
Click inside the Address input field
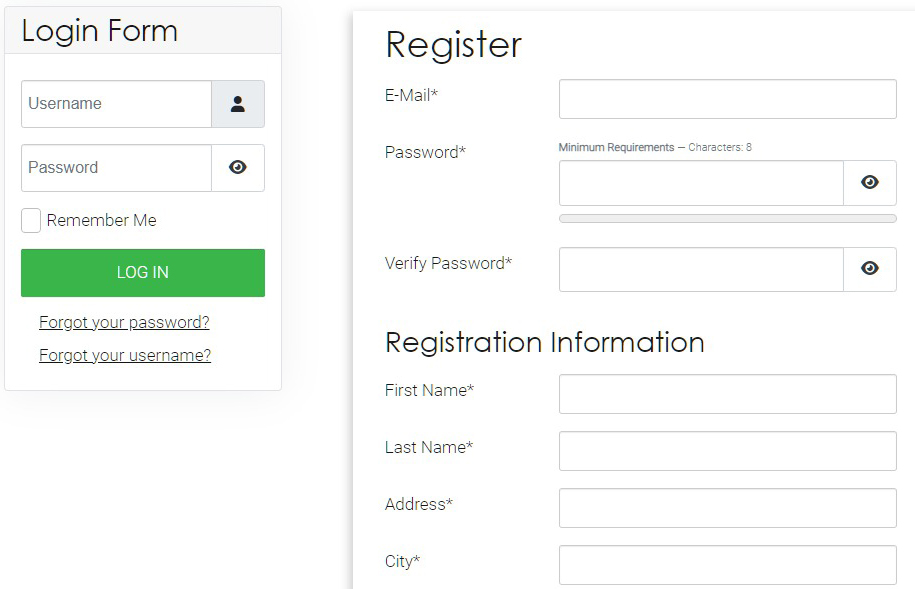[x=727, y=508]
